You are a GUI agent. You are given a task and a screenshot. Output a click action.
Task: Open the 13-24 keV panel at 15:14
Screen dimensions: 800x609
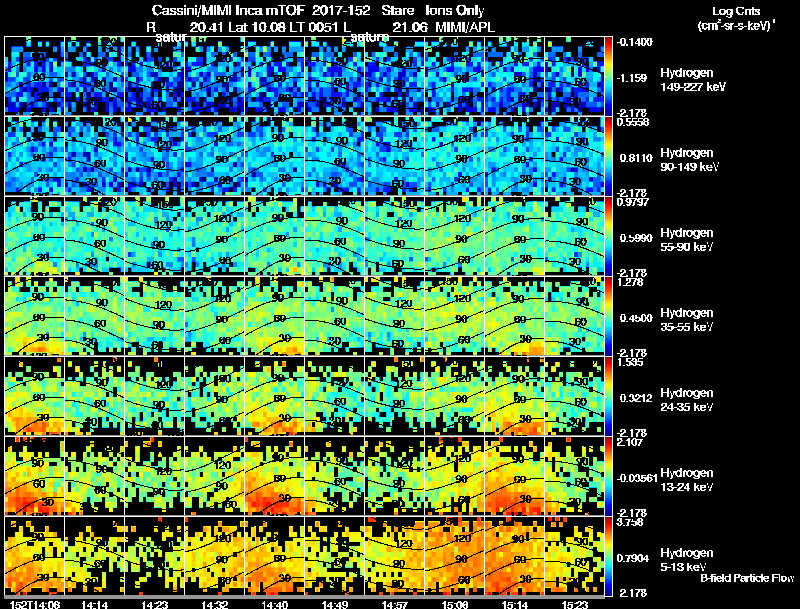click(x=514, y=476)
